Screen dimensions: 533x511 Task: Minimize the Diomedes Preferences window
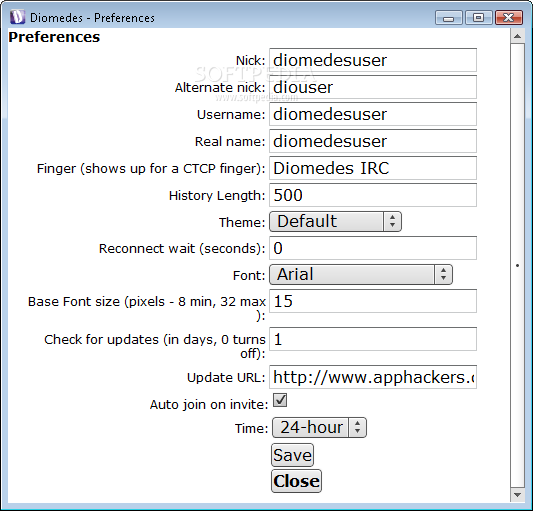point(448,18)
